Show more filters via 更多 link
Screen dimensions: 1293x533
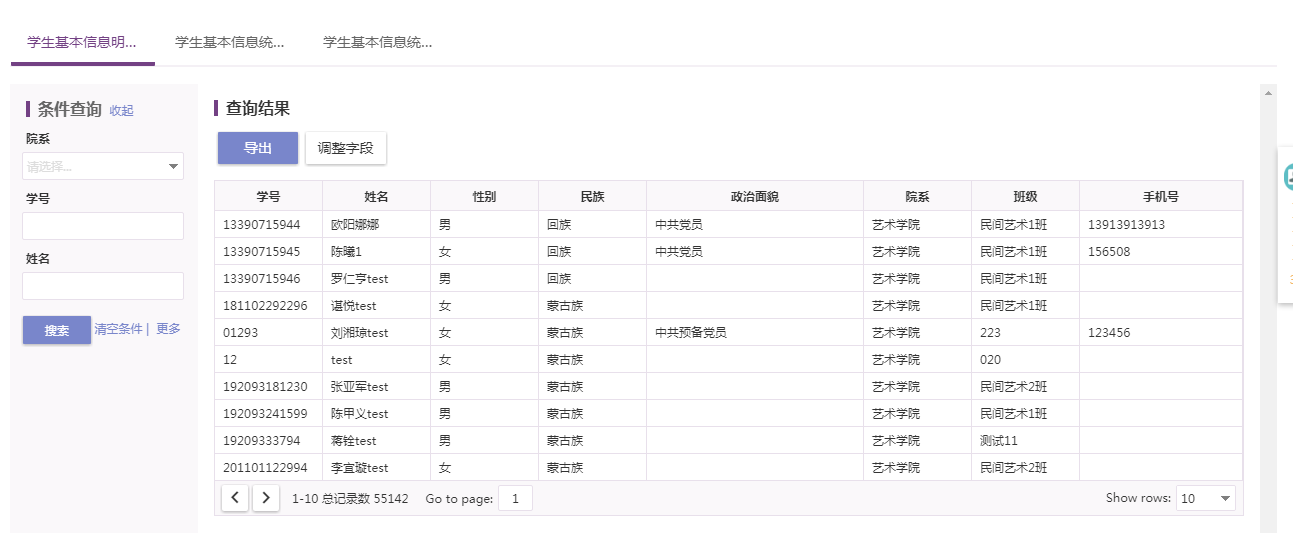(x=168, y=329)
